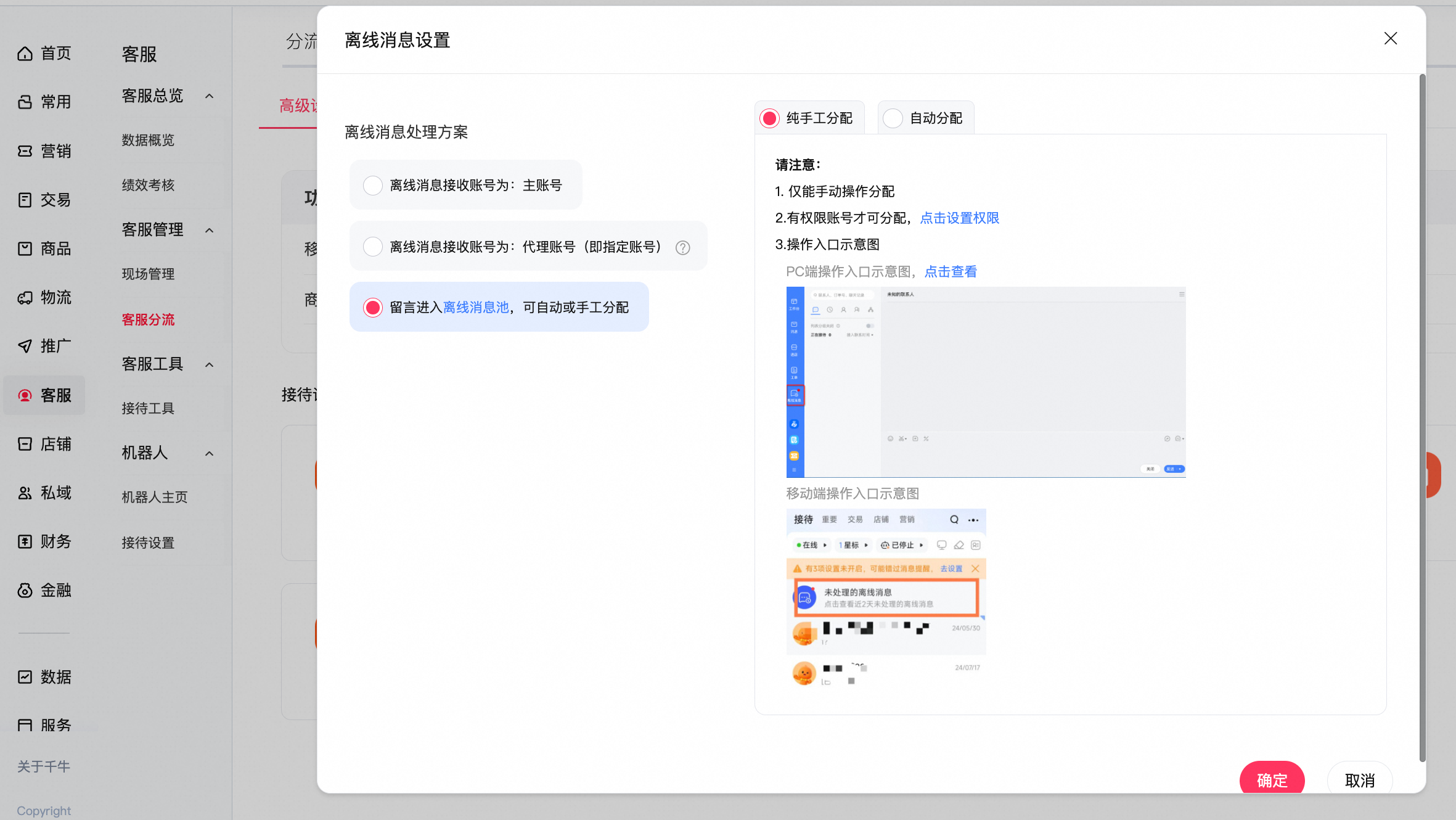The image size is (1456, 820).
Task: Open the 交易 transactions icon
Action: (x=25, y=200)
